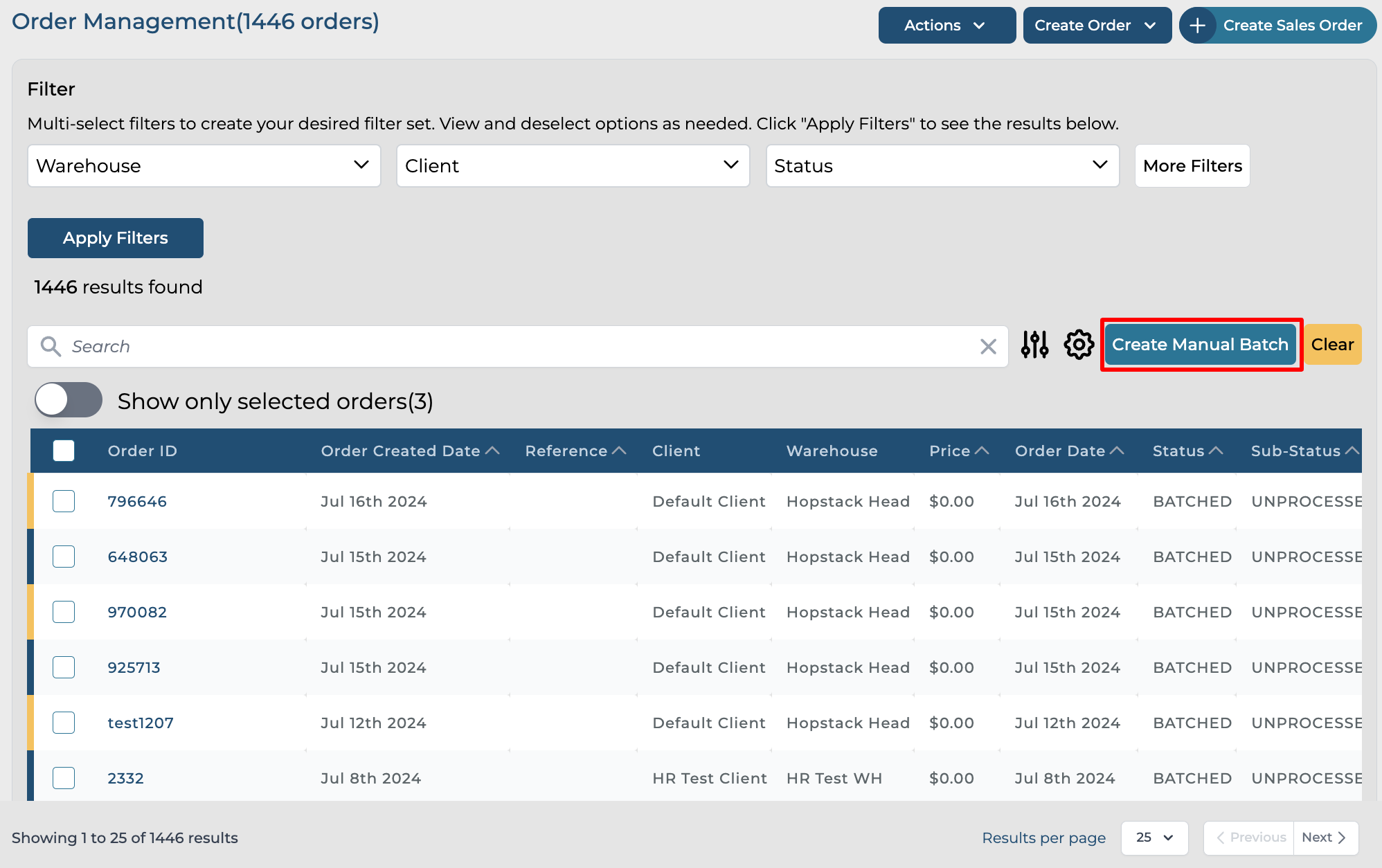The width and height of the screenshot is (1382, 868).
Task: Click the Apply Filters button
Action: [x=116, y=238]
